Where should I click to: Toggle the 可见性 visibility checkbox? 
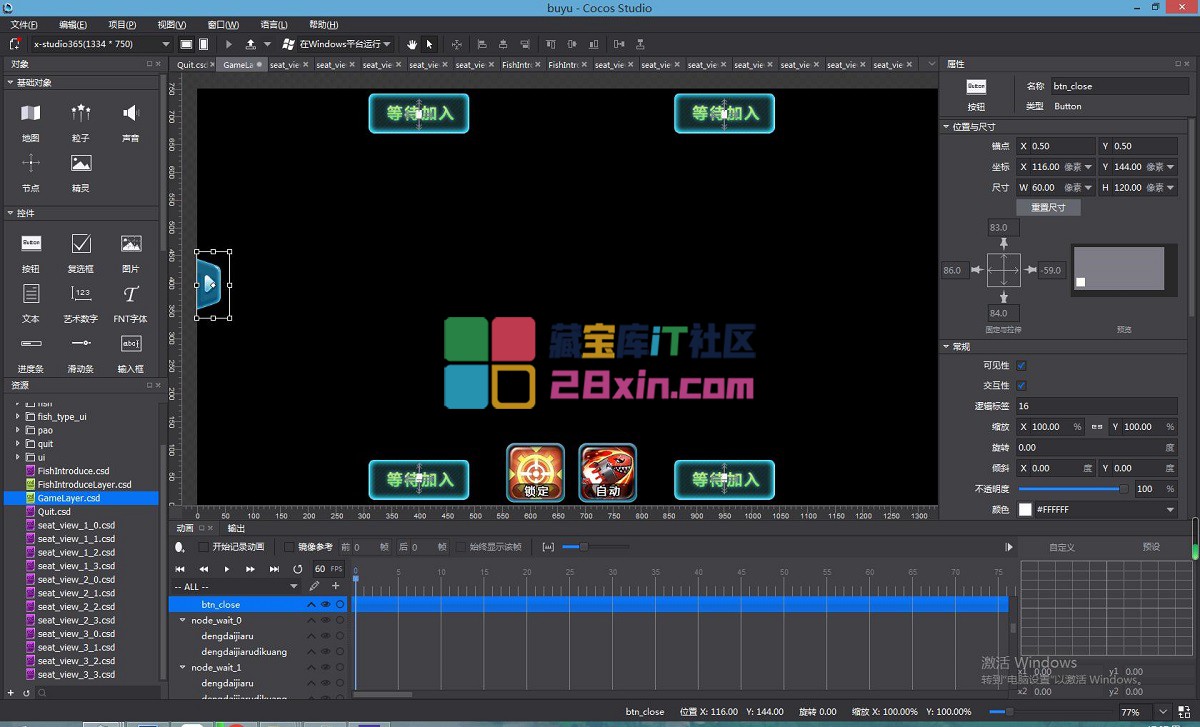point(1021,365)
